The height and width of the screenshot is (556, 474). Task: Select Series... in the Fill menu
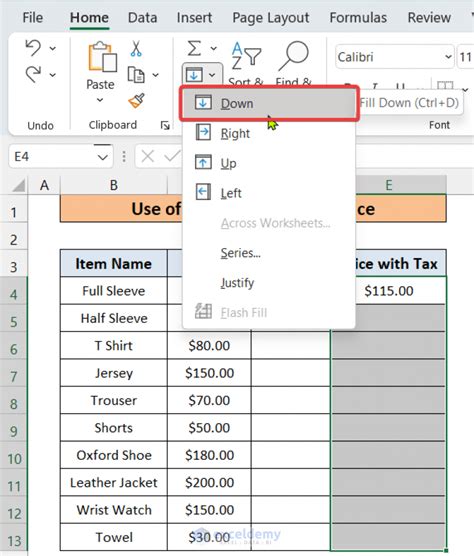(269, 253)
